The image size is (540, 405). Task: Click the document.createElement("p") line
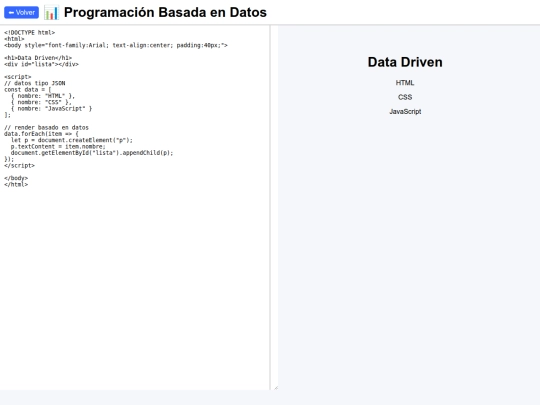[x=72, y=140]
